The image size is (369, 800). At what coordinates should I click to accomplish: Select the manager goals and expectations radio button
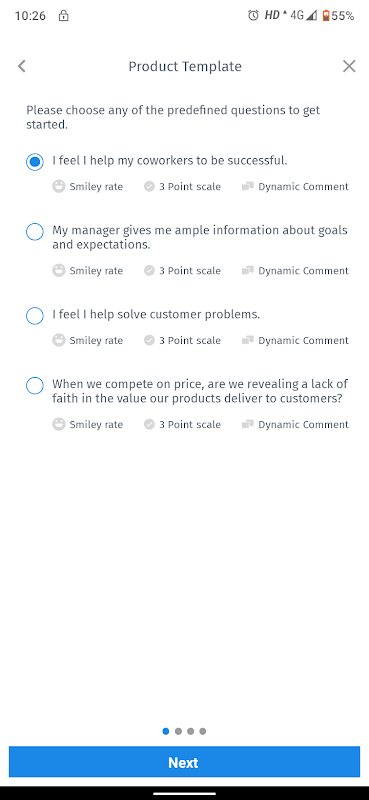pyautogui.click(x=35, y=232)
